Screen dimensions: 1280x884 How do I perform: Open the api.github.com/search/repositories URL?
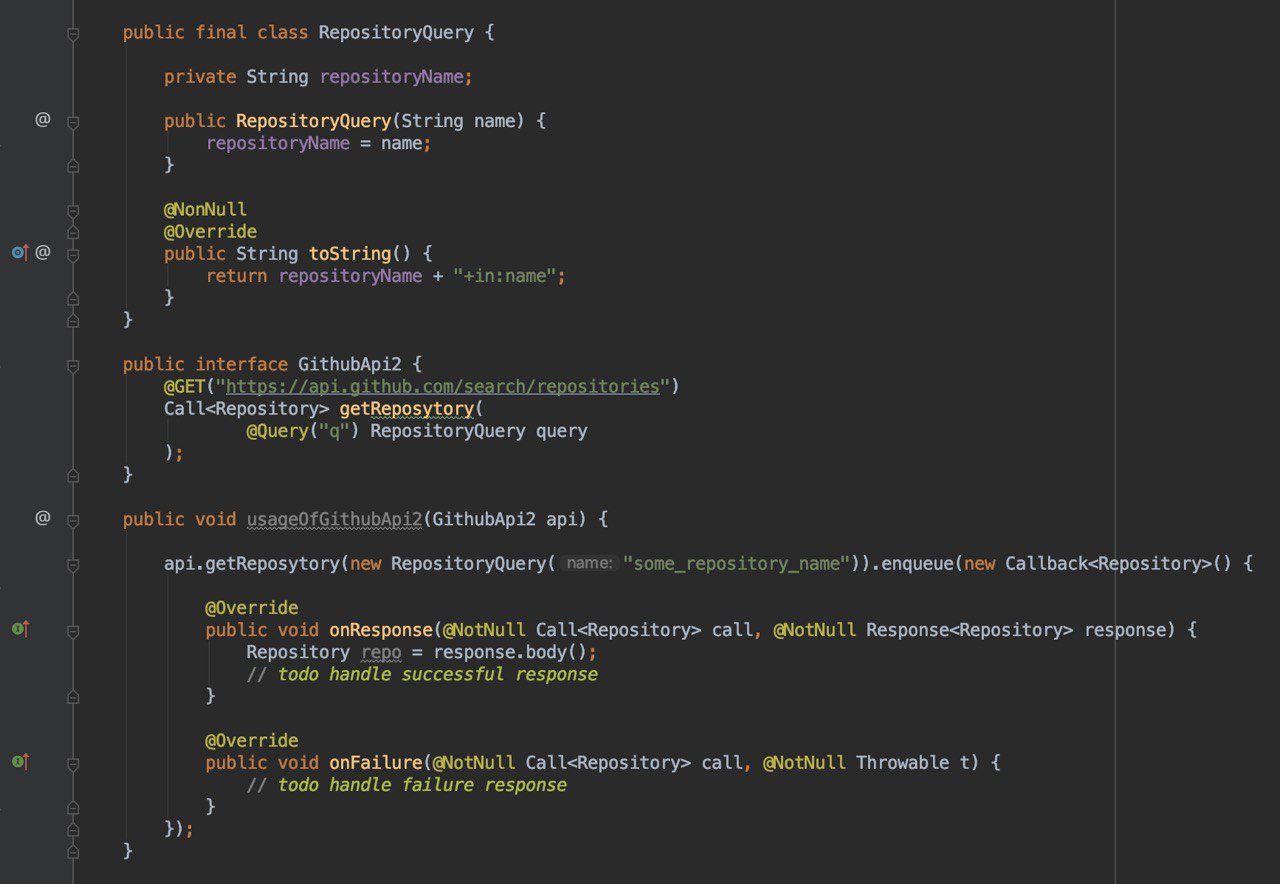pyautogui.click(x=445, y=386)
